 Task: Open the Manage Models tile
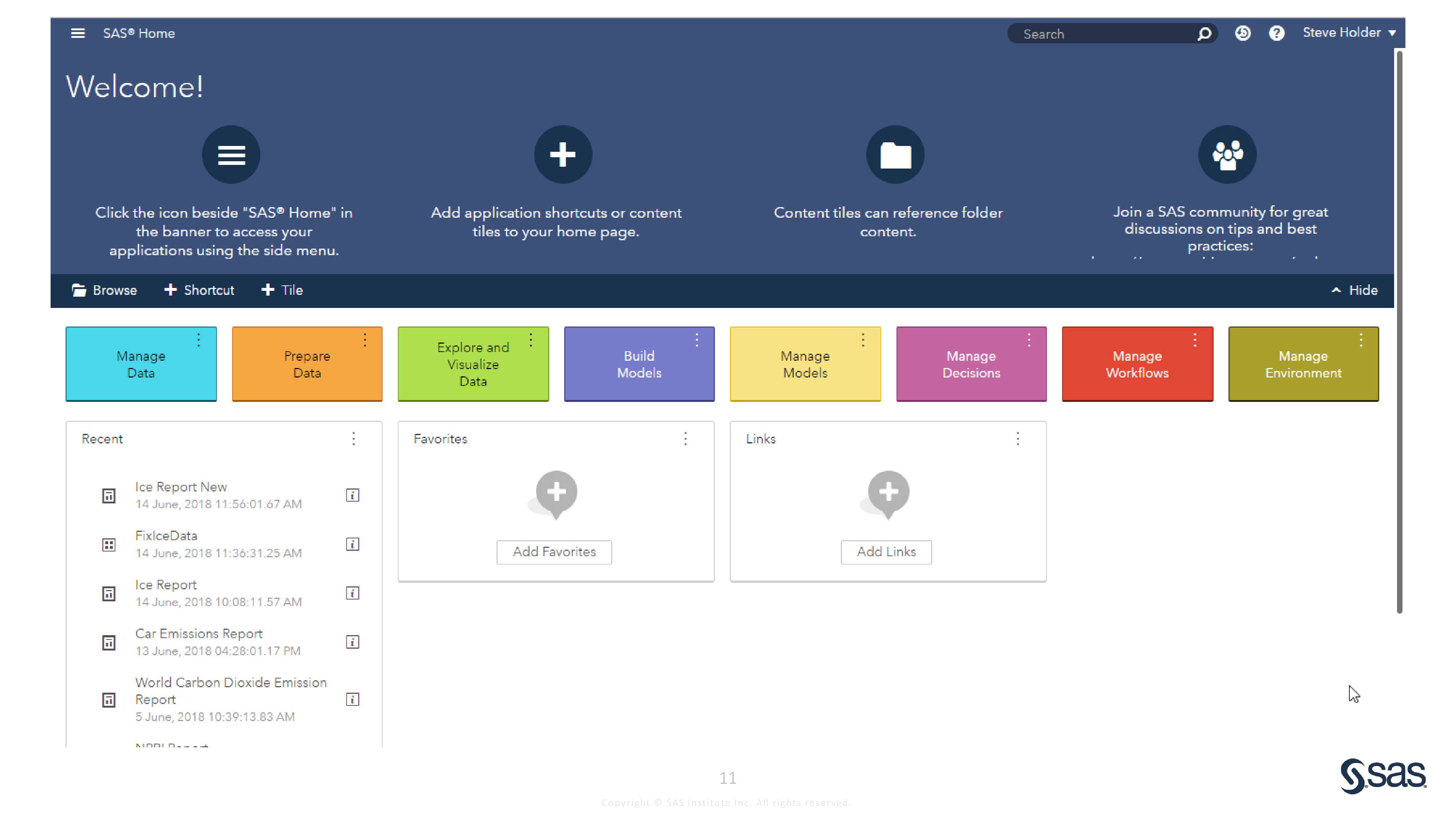806,364
